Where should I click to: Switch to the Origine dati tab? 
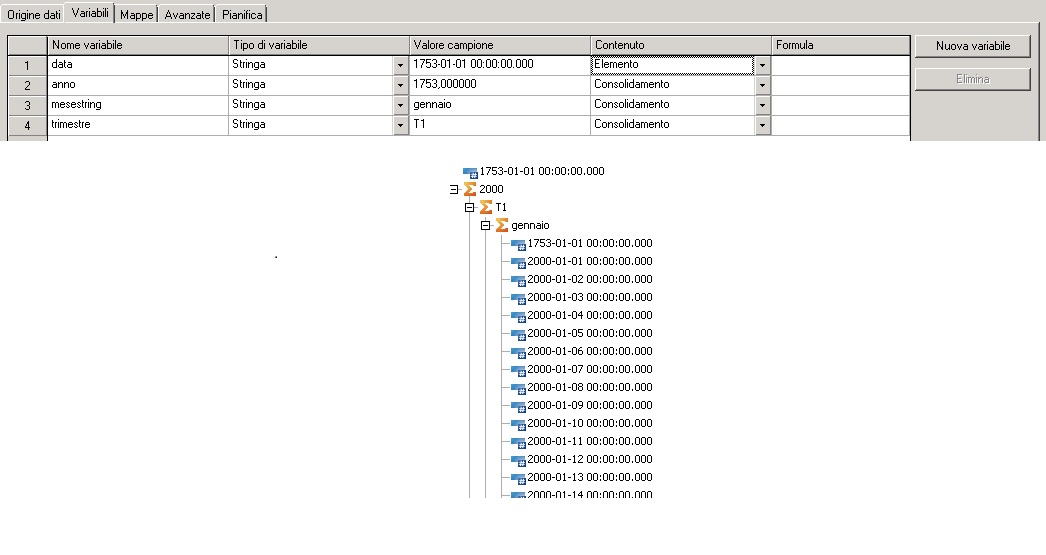(x=34, y=15)
